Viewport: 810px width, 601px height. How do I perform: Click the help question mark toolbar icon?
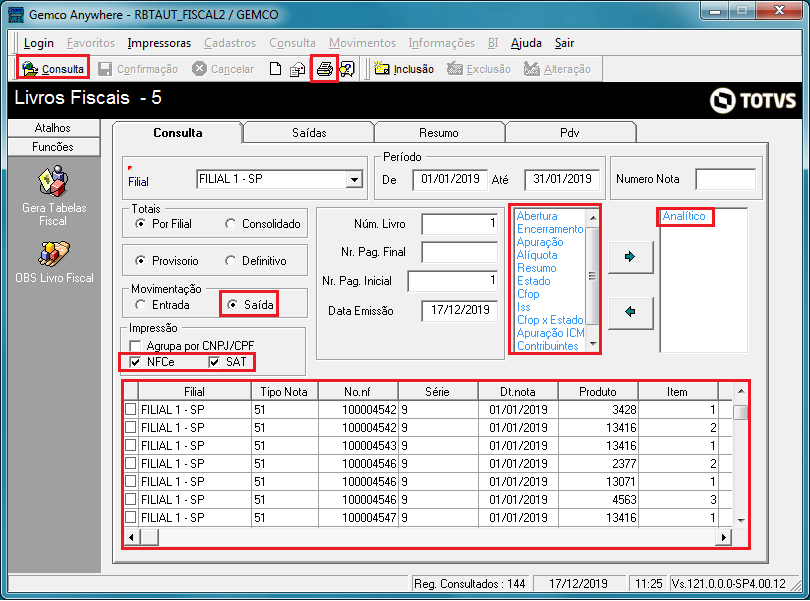347,69
